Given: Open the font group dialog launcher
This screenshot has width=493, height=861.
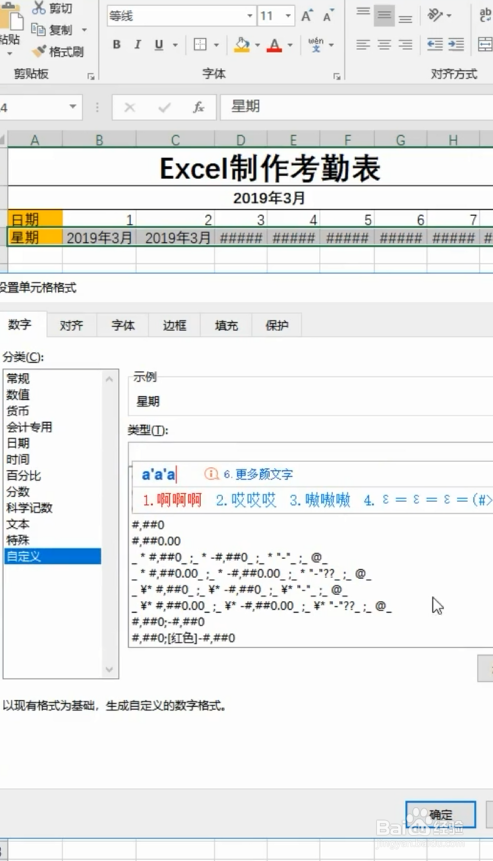Looking at the screenshot, I should 337,76.
